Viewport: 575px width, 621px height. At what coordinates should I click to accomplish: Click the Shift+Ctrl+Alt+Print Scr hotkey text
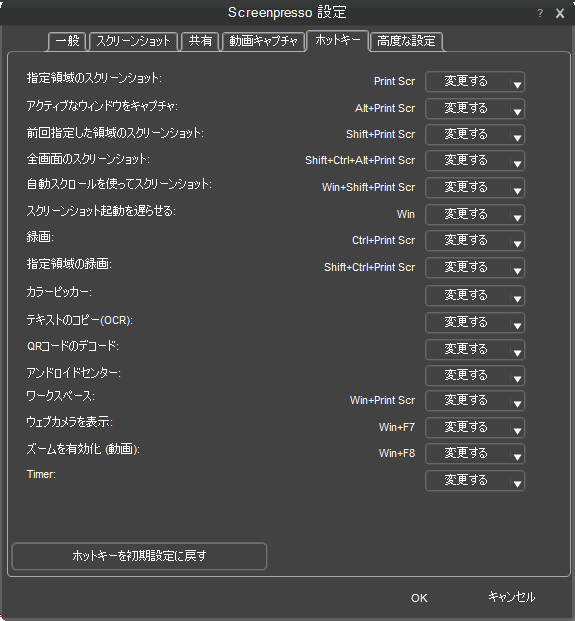pyautogui.click(x=360, y=160)
